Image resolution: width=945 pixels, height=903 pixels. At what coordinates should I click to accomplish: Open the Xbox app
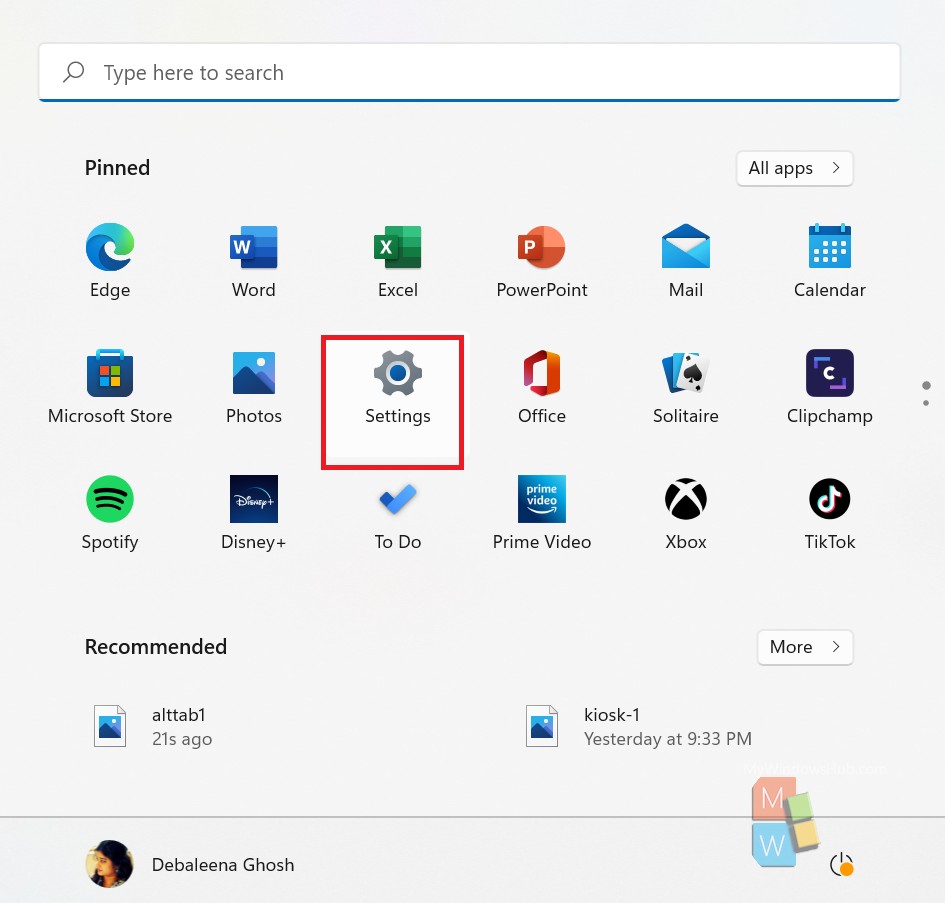point(686,513)
